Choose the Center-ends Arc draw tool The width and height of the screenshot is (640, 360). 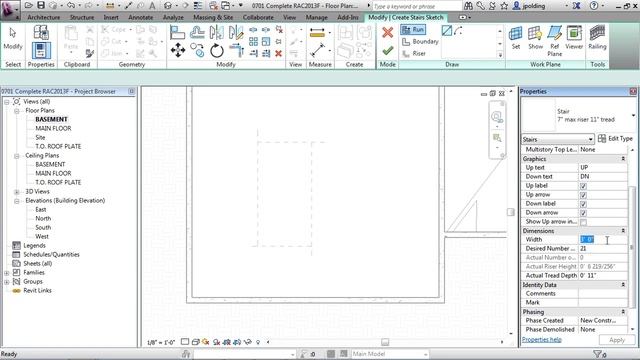[x=458, y=31]
